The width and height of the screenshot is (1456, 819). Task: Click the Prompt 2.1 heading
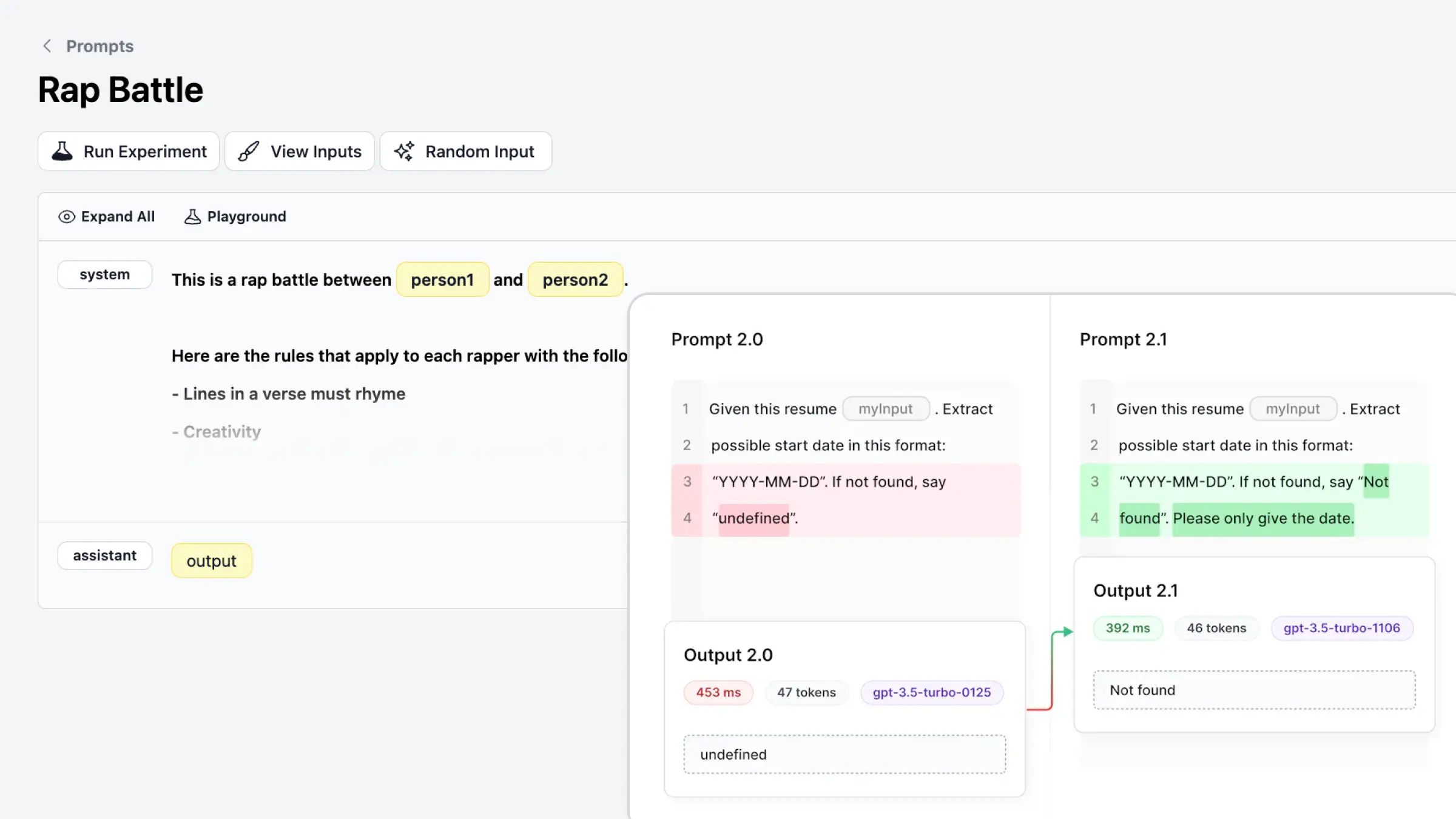[1124, 339]
